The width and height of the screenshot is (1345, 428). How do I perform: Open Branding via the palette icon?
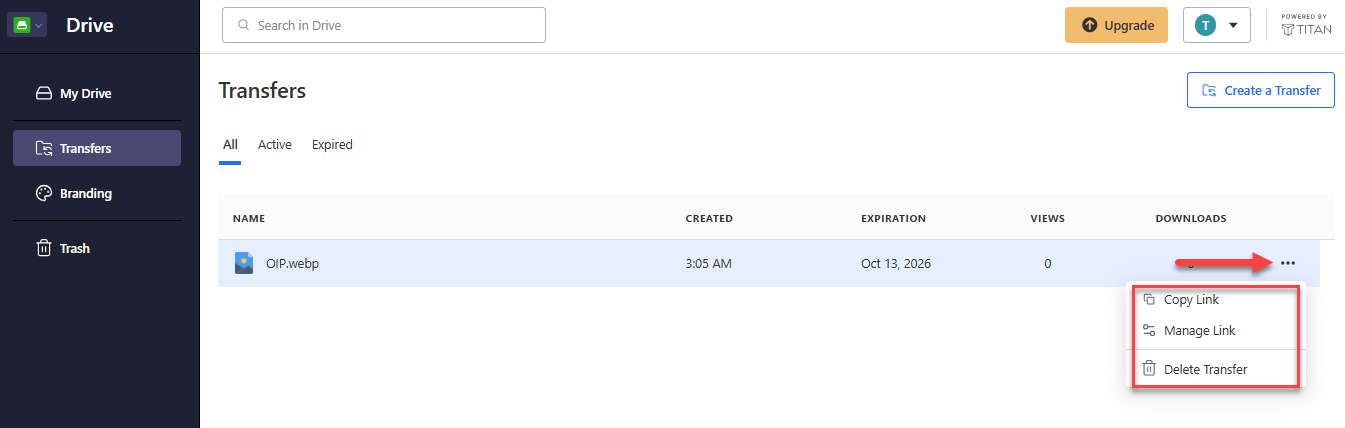click(x=43, y=194)
